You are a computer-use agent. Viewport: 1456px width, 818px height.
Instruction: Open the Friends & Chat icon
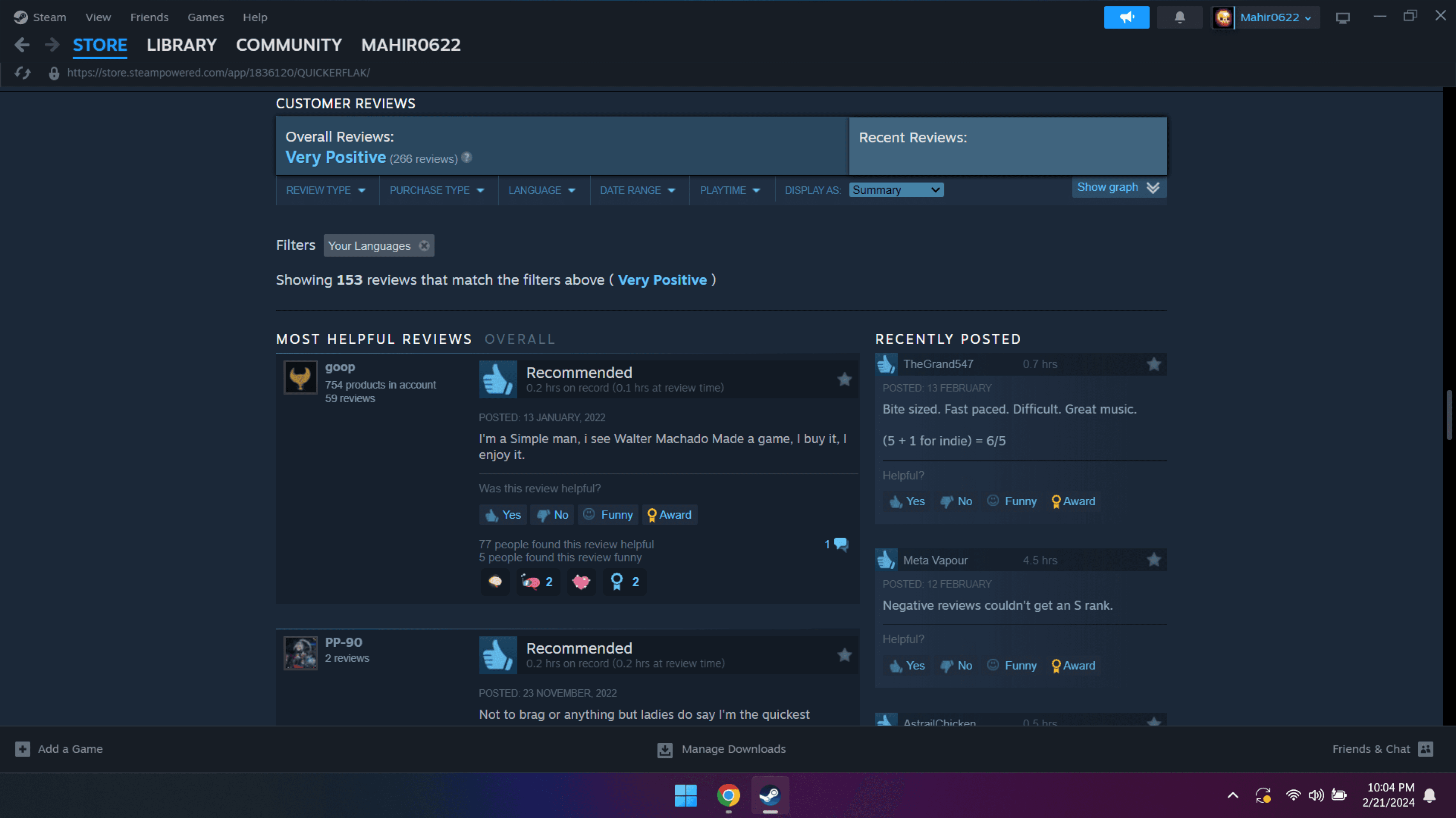(x=1425, y=749)
